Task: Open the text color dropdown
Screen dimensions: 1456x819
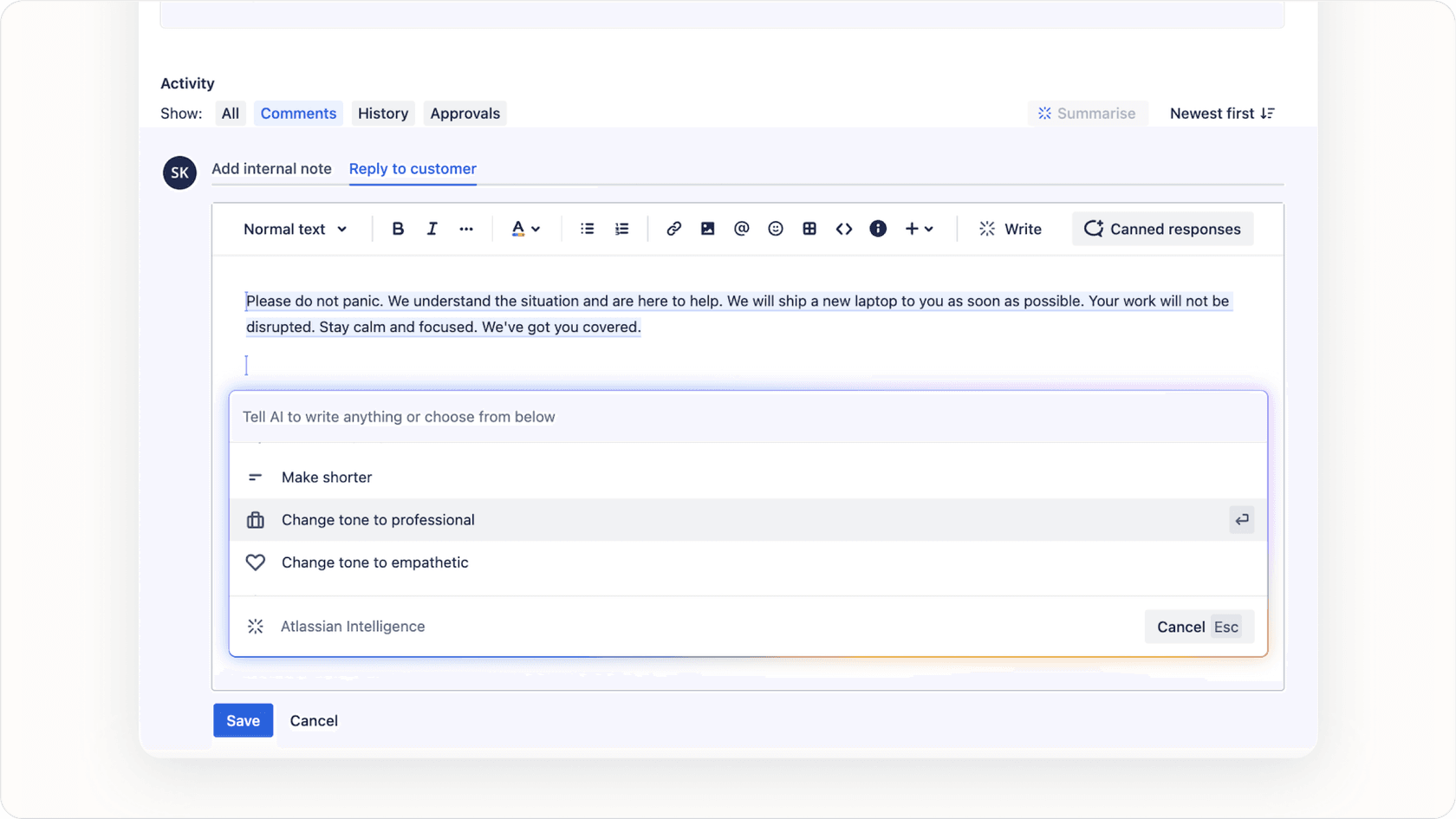Action: click(524, 228)
